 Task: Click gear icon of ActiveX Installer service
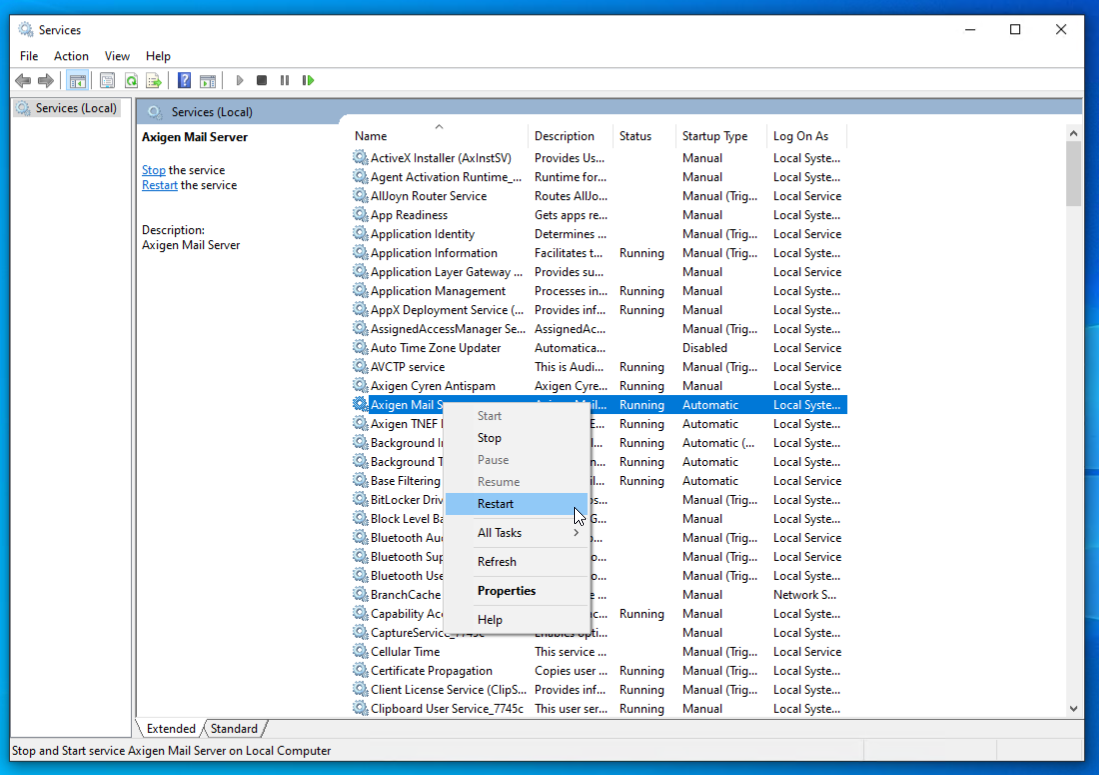tap(360, 158)
